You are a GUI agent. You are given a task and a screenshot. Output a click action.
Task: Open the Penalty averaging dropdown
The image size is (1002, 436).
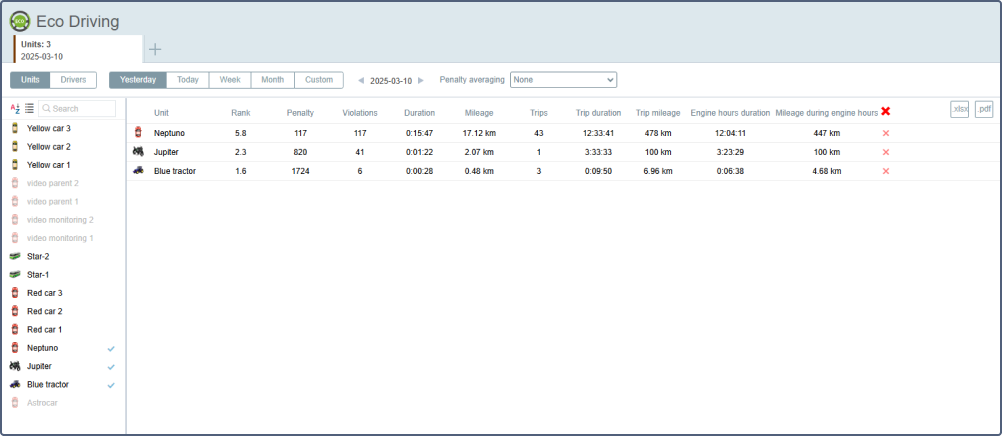click(563, 80)
